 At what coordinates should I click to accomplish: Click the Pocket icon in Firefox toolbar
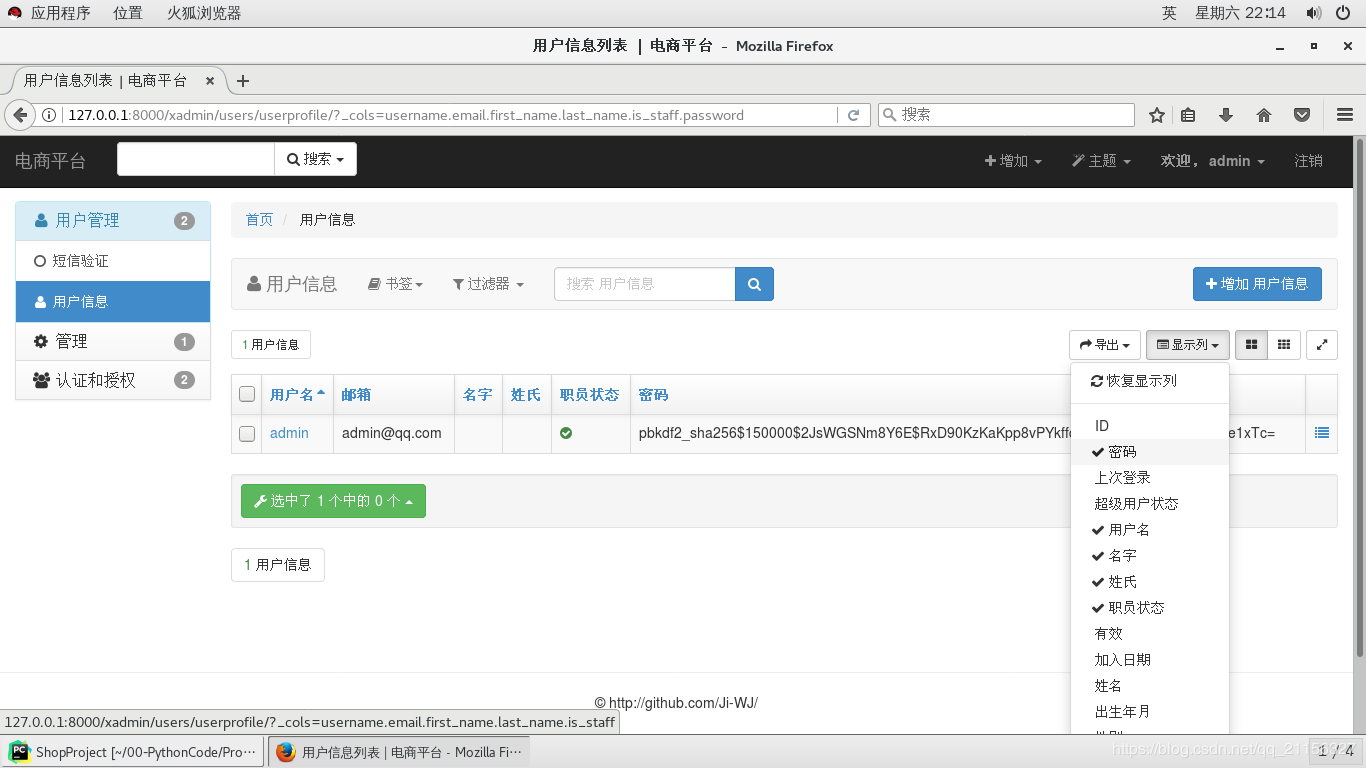(1302, 115)
